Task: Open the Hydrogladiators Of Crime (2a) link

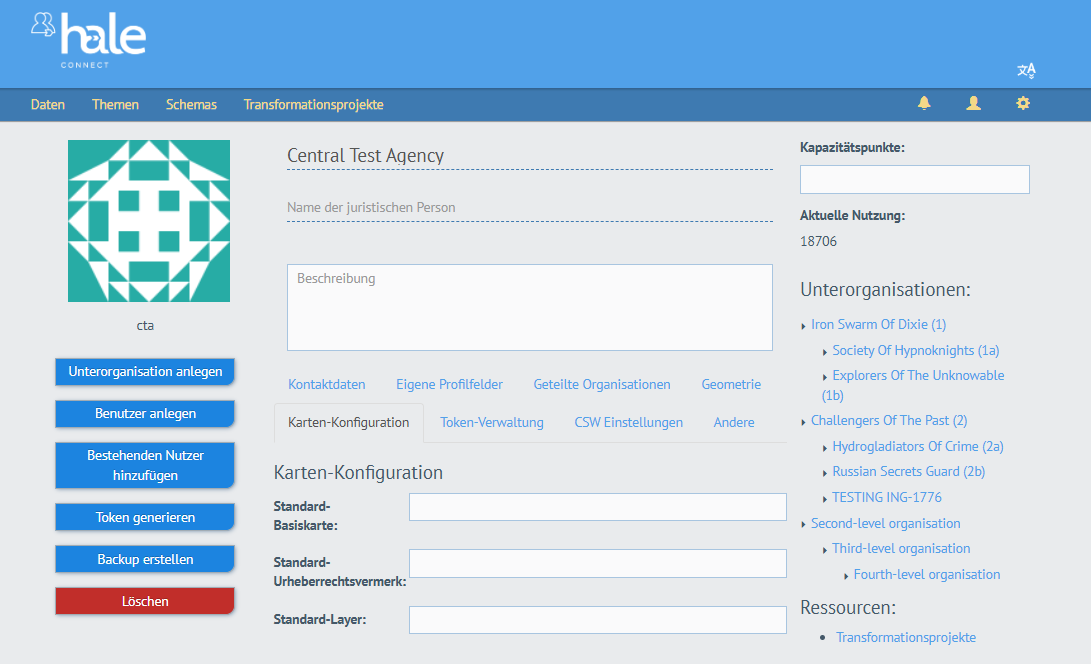Action: click(x=917, y=446)
